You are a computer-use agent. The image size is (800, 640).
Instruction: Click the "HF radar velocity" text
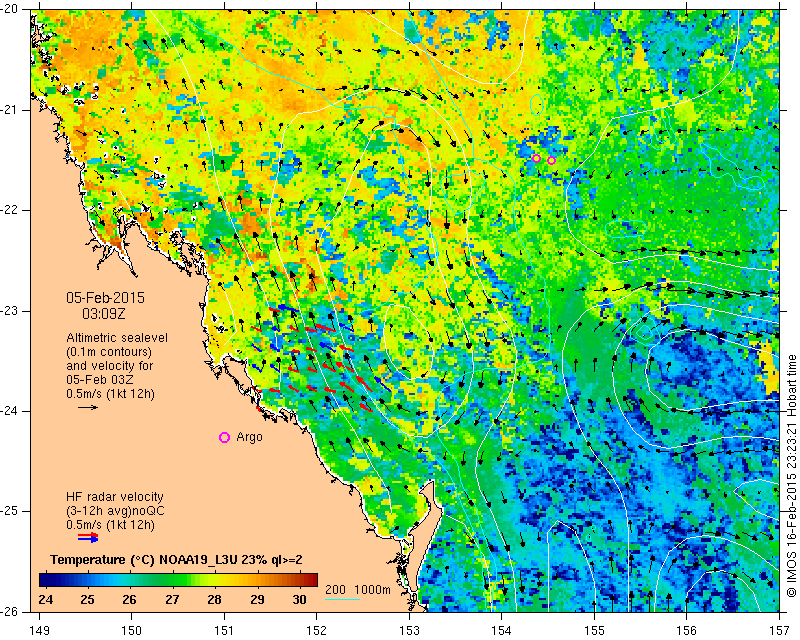pyautogui.click(x=115, y=497)
